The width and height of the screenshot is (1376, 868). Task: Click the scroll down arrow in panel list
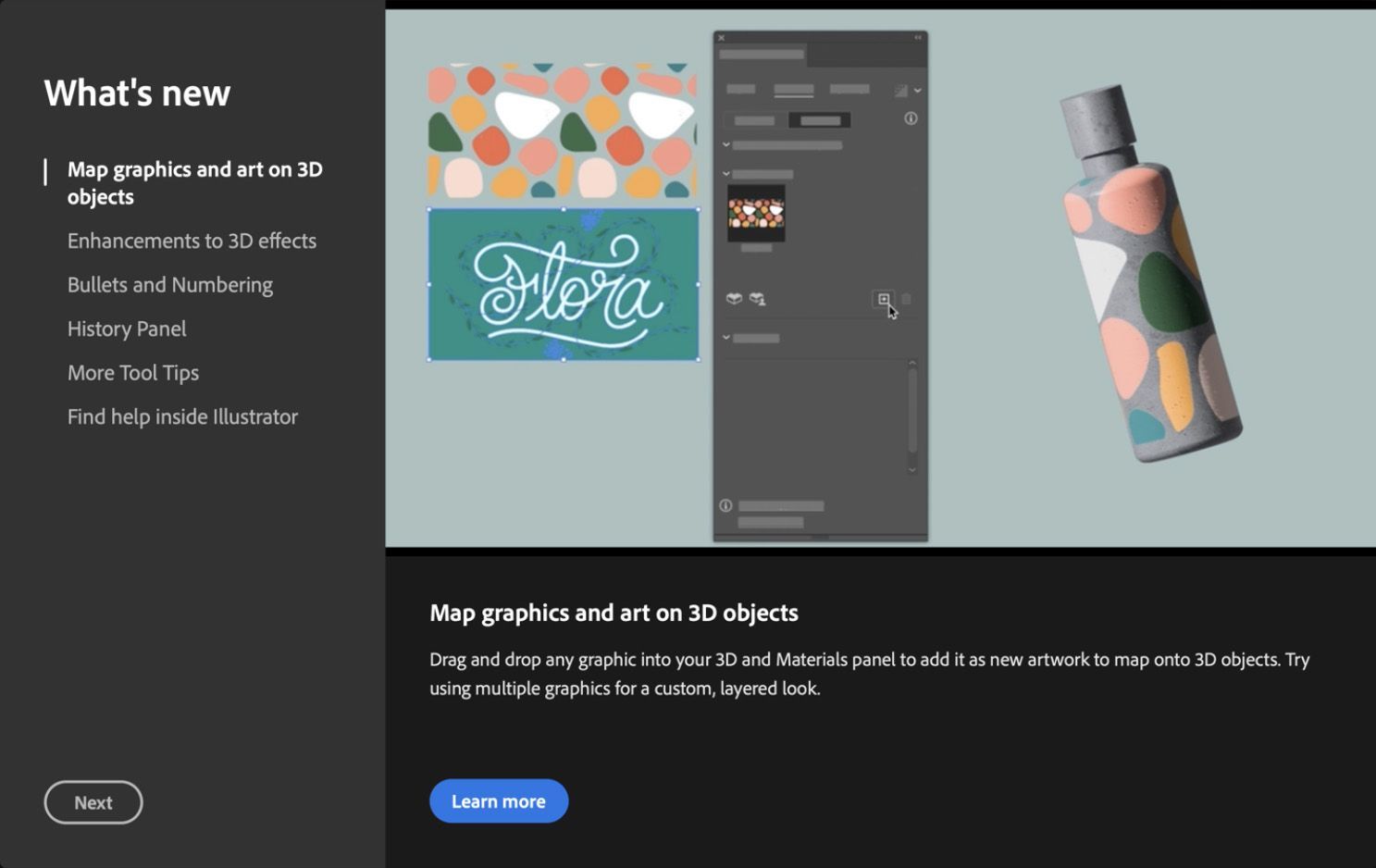coord(911,470)
